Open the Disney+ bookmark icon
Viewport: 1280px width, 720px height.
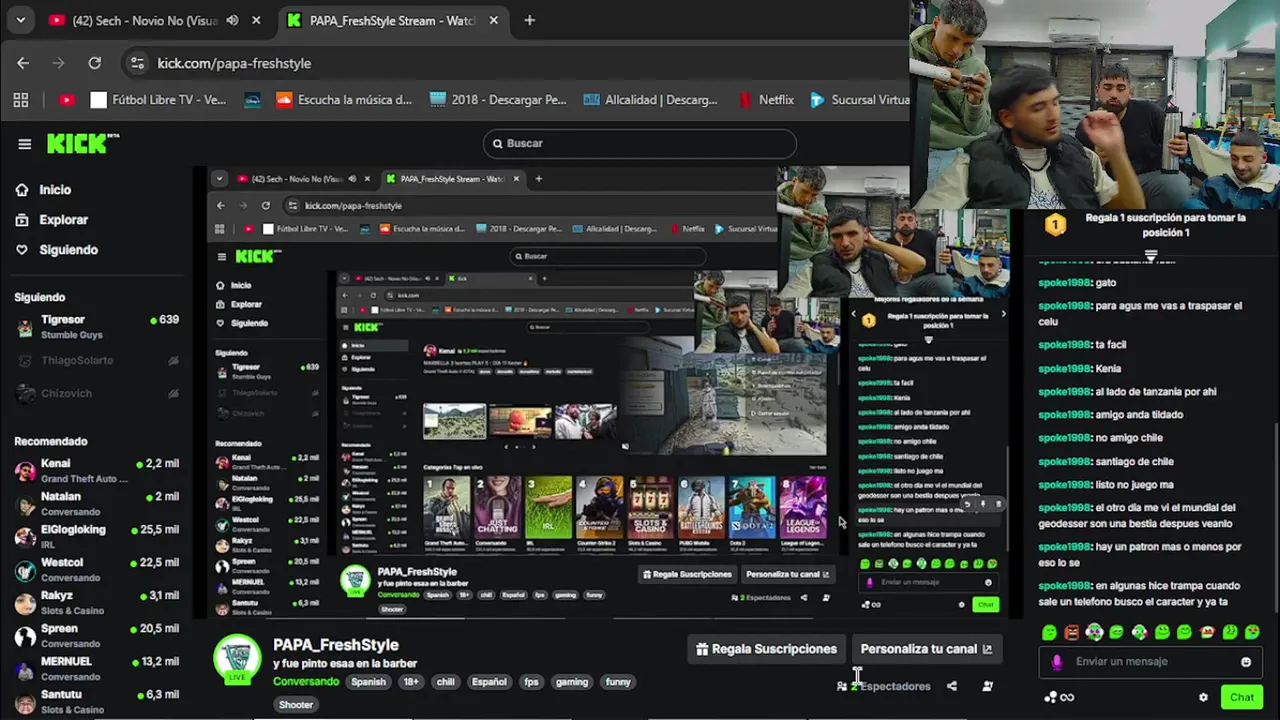[x=252, y=100]
